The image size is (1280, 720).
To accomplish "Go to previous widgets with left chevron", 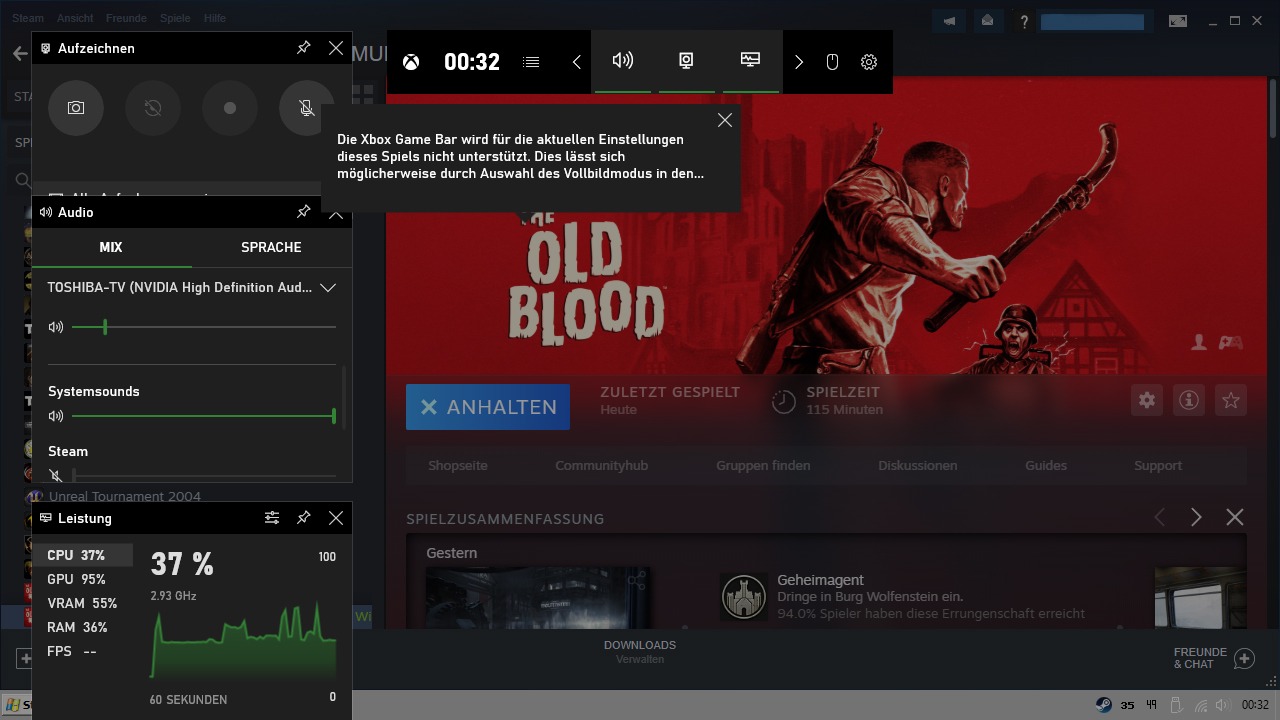I will [x=577, y=62].
